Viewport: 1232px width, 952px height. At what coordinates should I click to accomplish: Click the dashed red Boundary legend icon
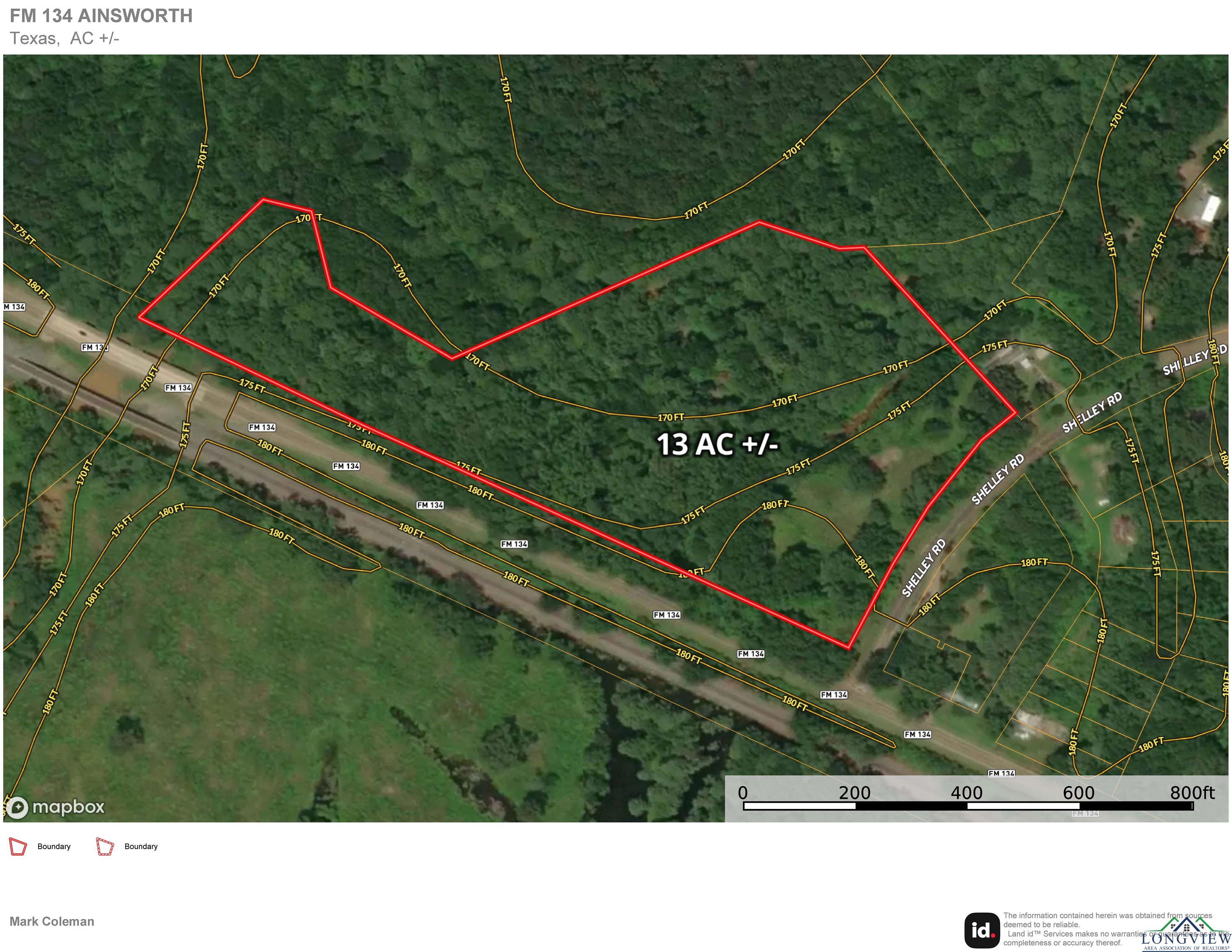pos(105,847)
